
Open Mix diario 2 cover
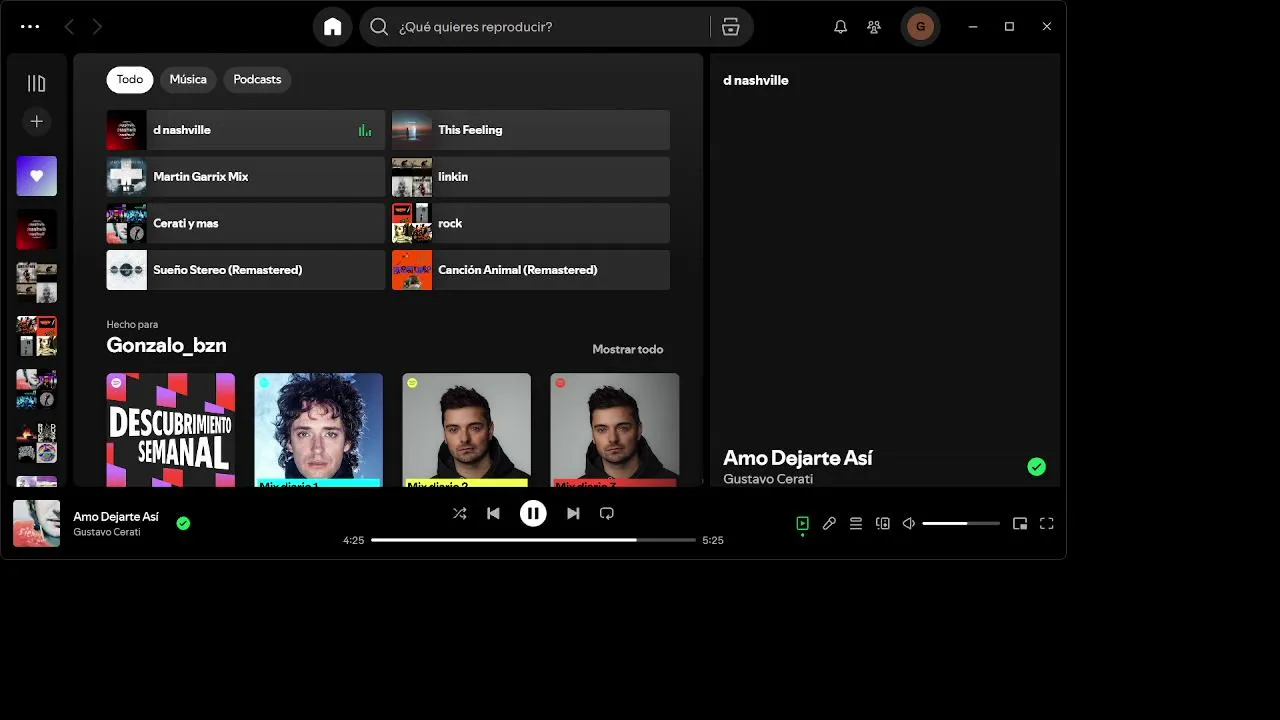point(466,430)
